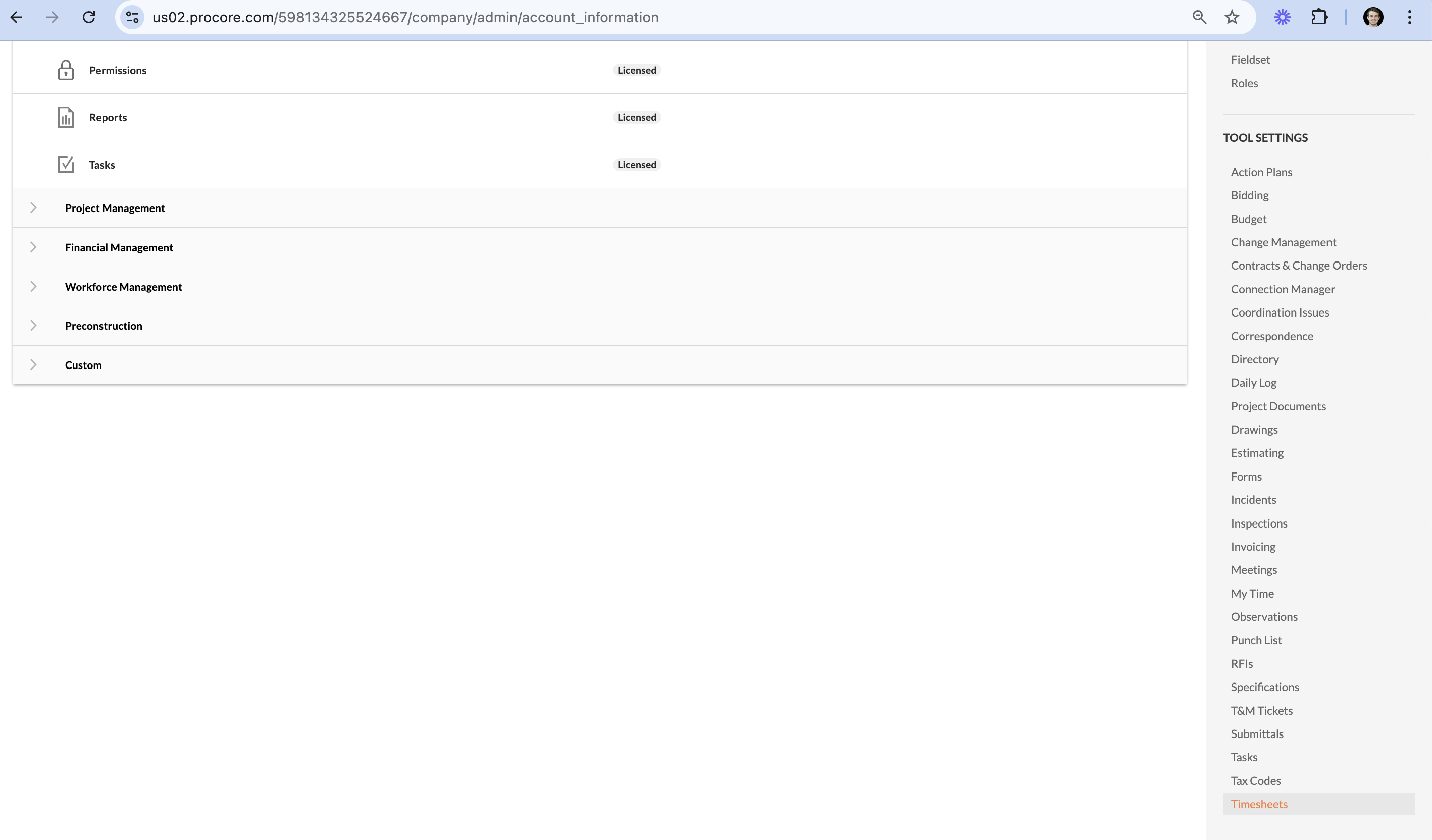Expand the Custom section chevron
1432x840 pixels.
pyautogui.click(x=33, y=364)
